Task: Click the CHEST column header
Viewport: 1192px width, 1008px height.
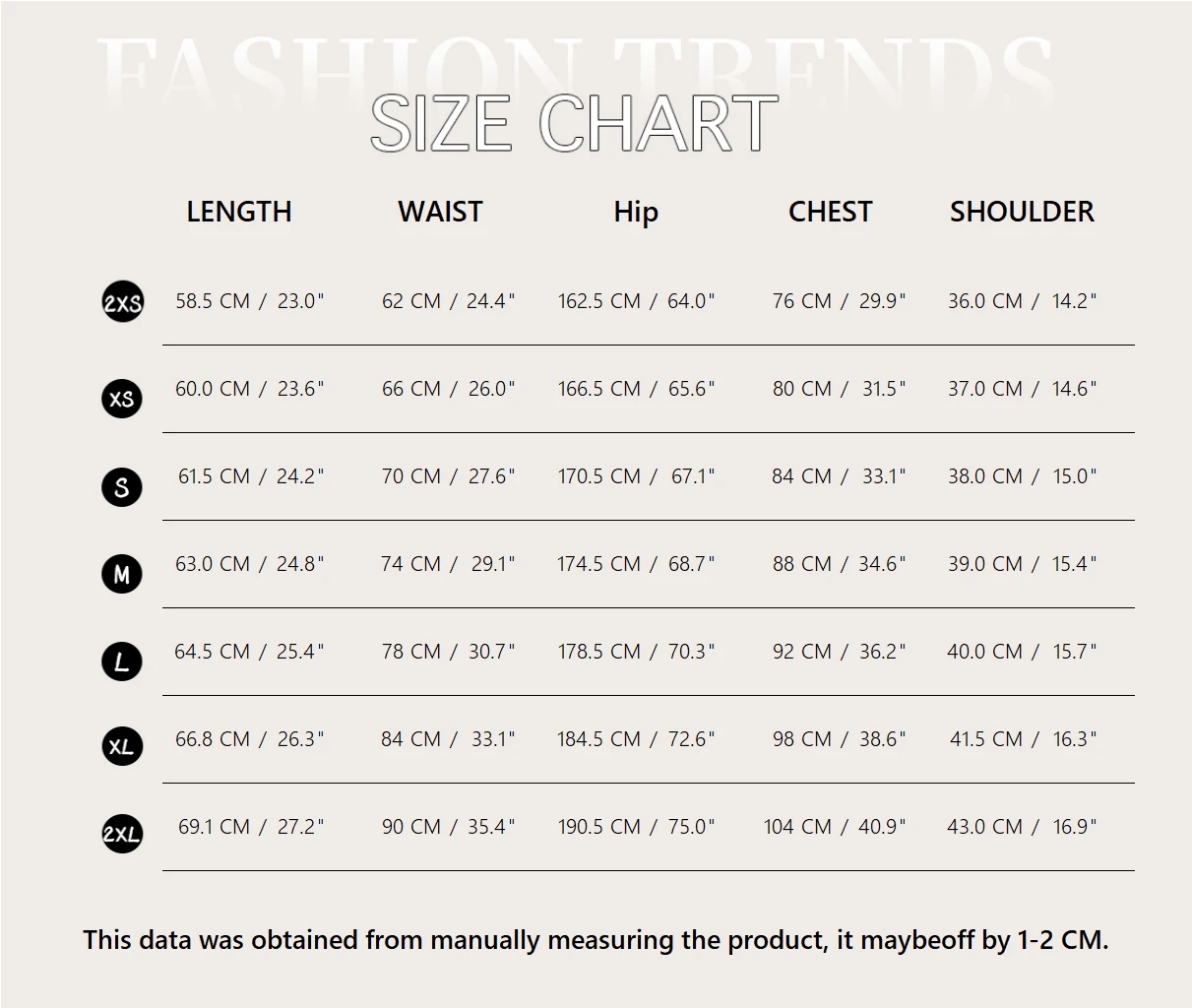Action: [x=830, y=212]
